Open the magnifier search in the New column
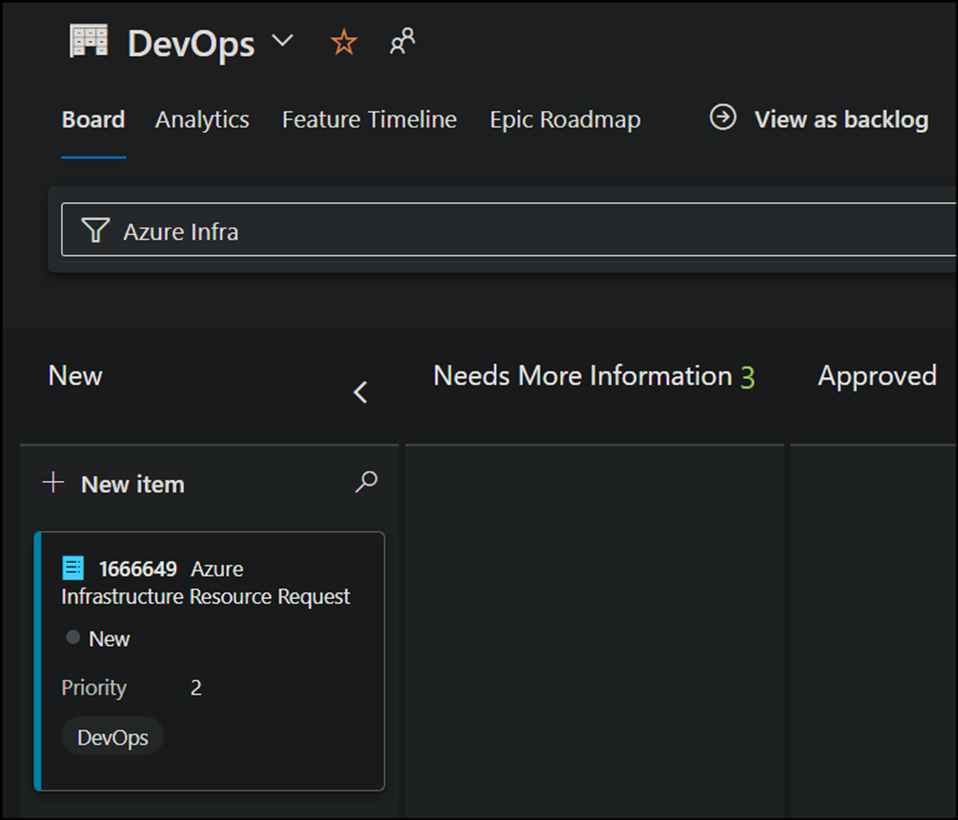Screen dimensions: 958x820 pos(366,483)
